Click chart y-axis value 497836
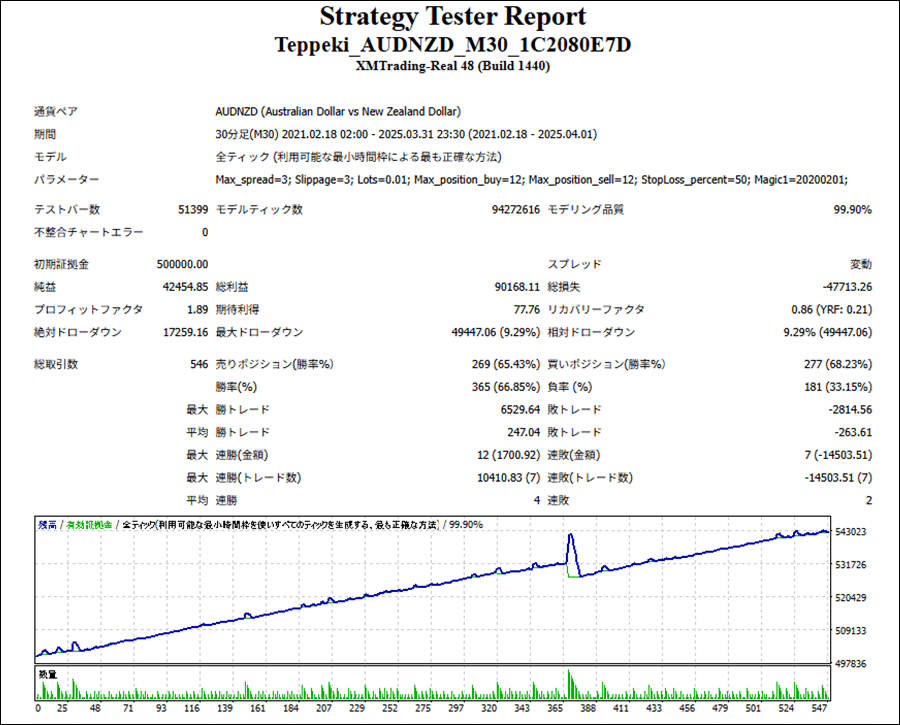The height and width of the screenshot is (725, 900). 851,664
